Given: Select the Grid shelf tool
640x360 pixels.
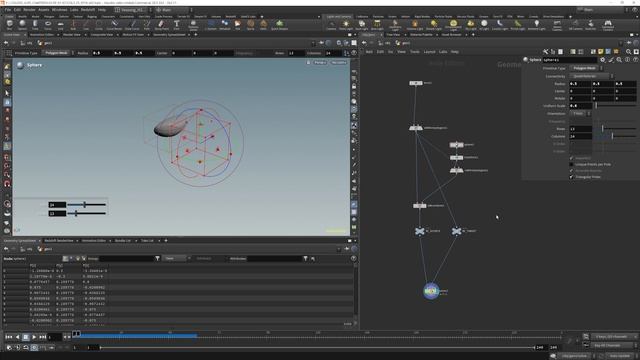Looking at the screenshot, I should (x=60, y=25).
